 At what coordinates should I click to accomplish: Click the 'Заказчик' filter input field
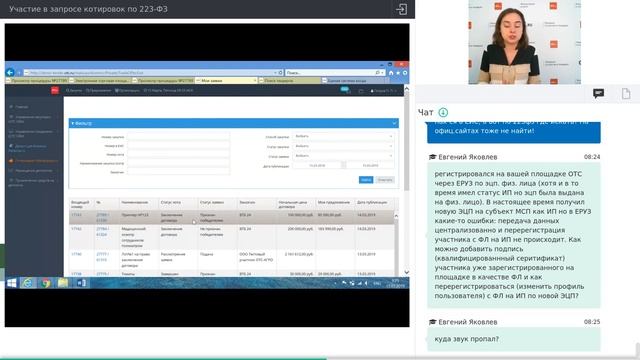178,172
